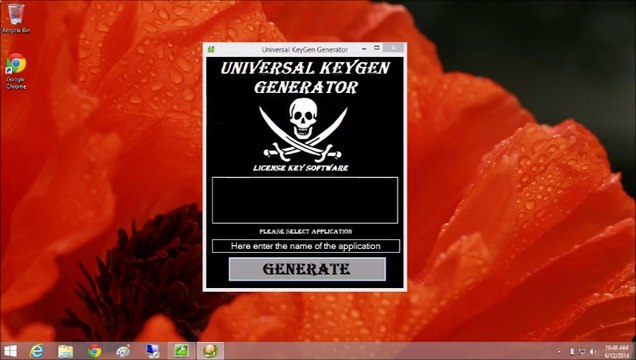The width and height of the screenshot is (636, 360).
Task: Launch Internet Explorer from the taskbar
Action: click(x=37, y=351)
